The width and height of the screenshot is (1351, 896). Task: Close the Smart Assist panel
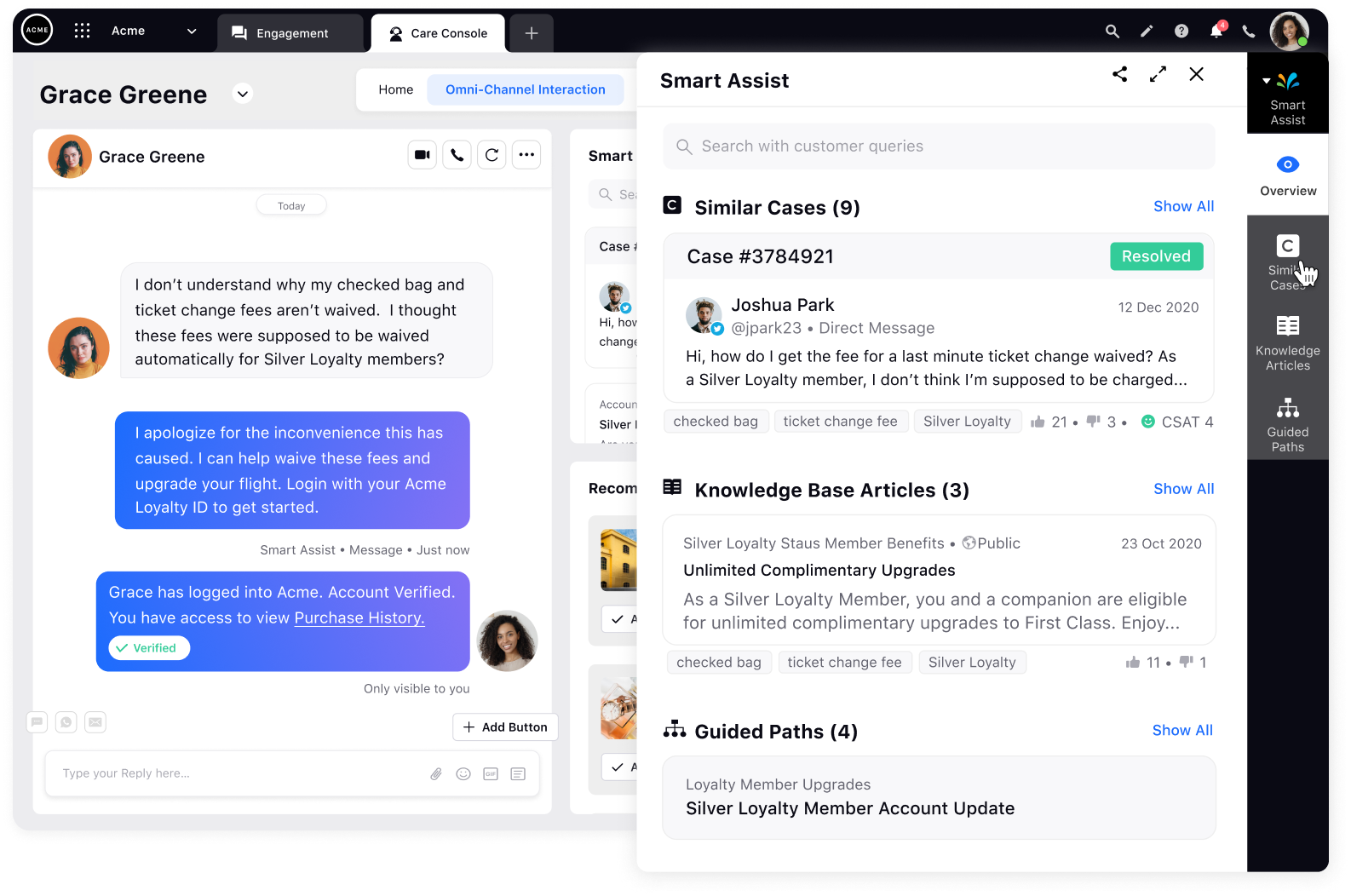click(x=1196, y=74)
